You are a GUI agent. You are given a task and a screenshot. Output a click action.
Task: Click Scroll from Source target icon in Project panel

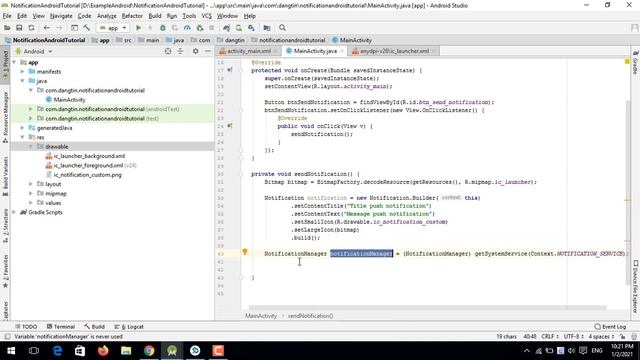(168, 51)
